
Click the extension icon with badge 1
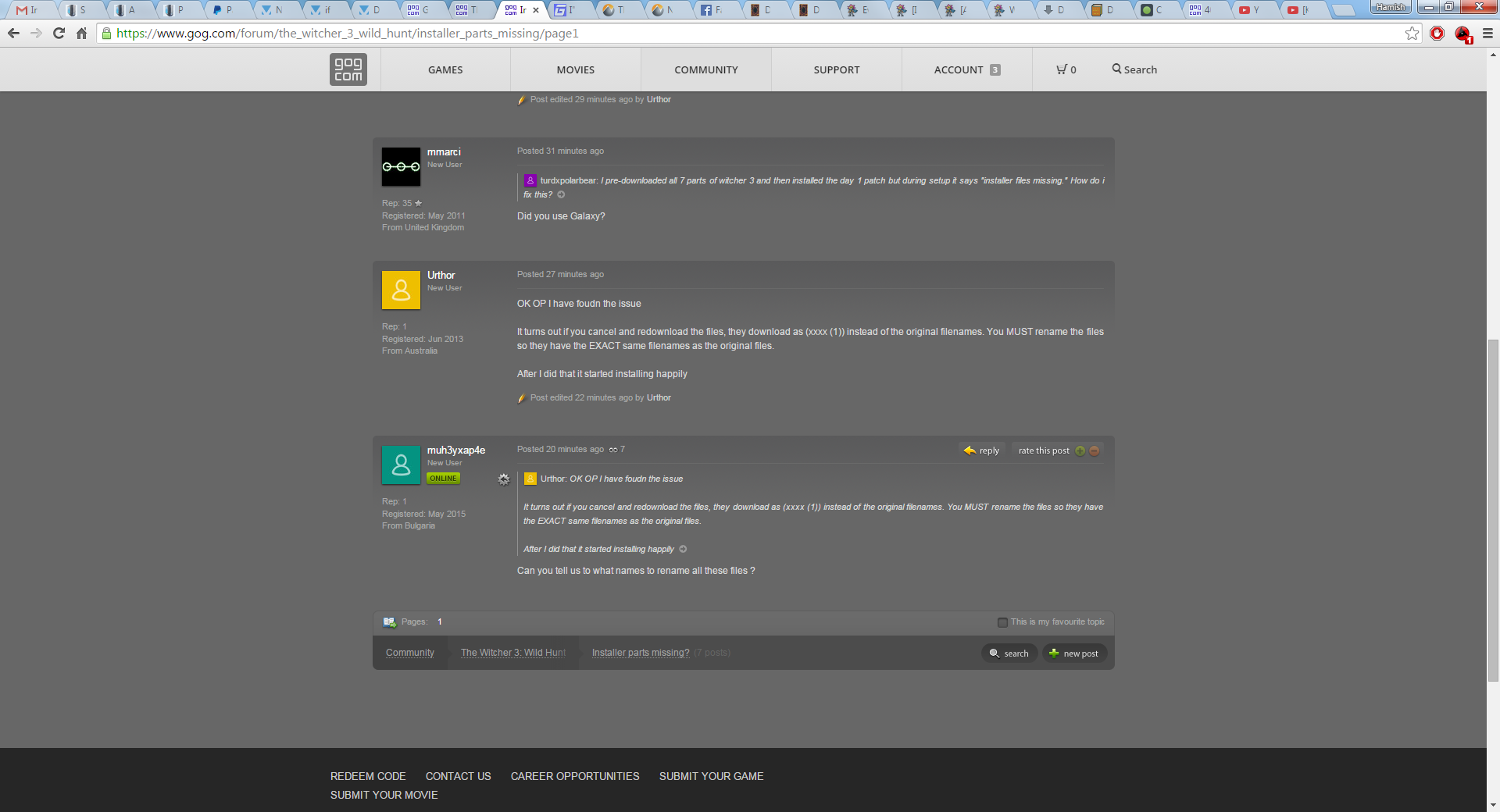point(1462,34)
